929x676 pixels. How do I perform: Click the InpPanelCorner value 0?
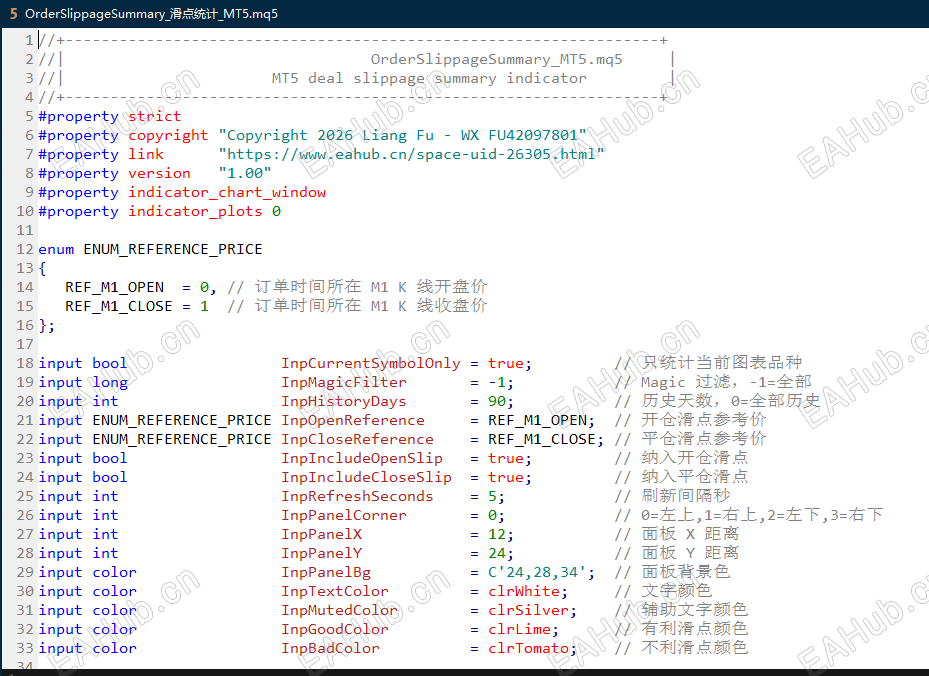[x=492, y=515]
